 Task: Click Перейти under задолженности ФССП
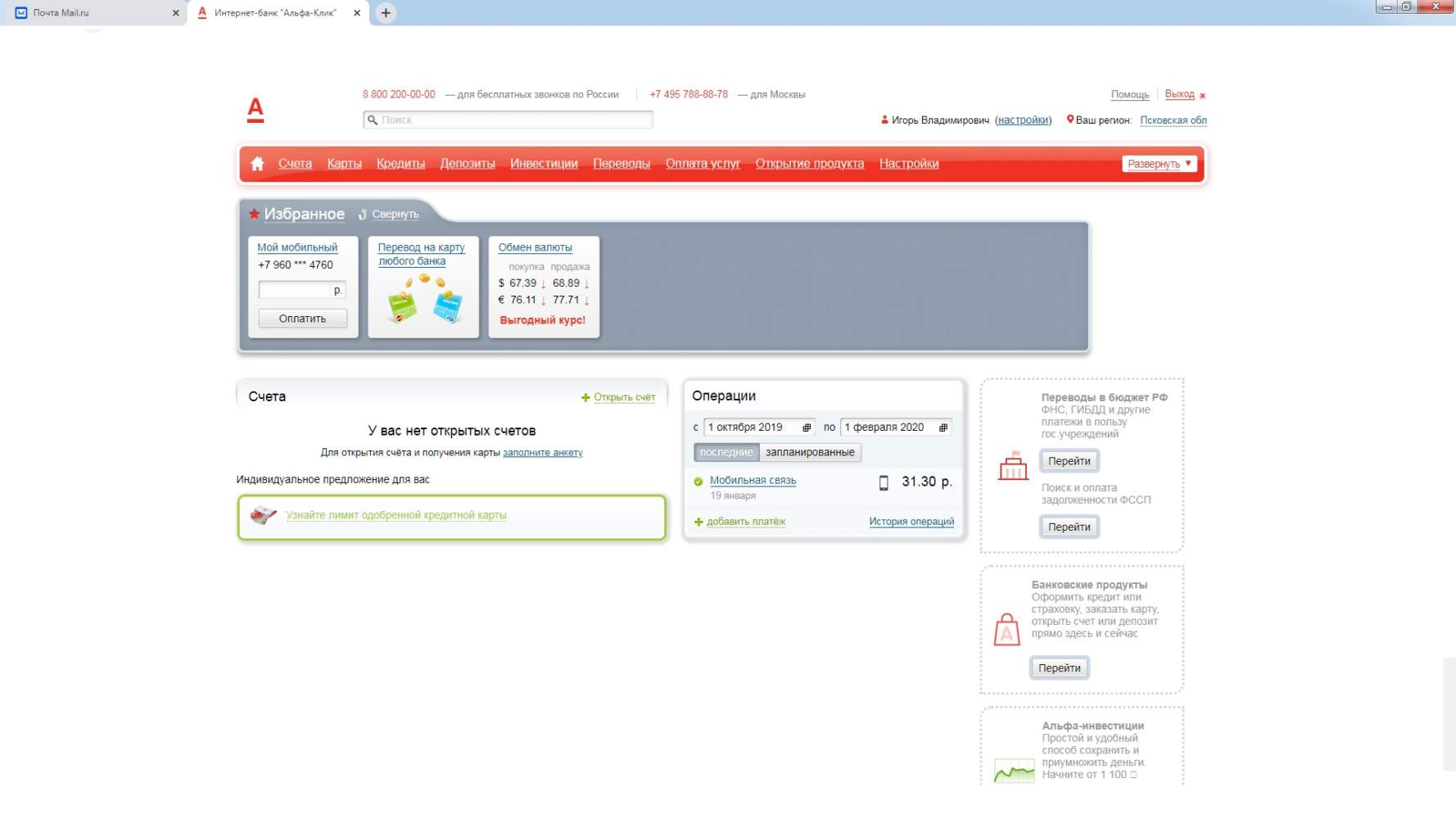click(1069, 527)
